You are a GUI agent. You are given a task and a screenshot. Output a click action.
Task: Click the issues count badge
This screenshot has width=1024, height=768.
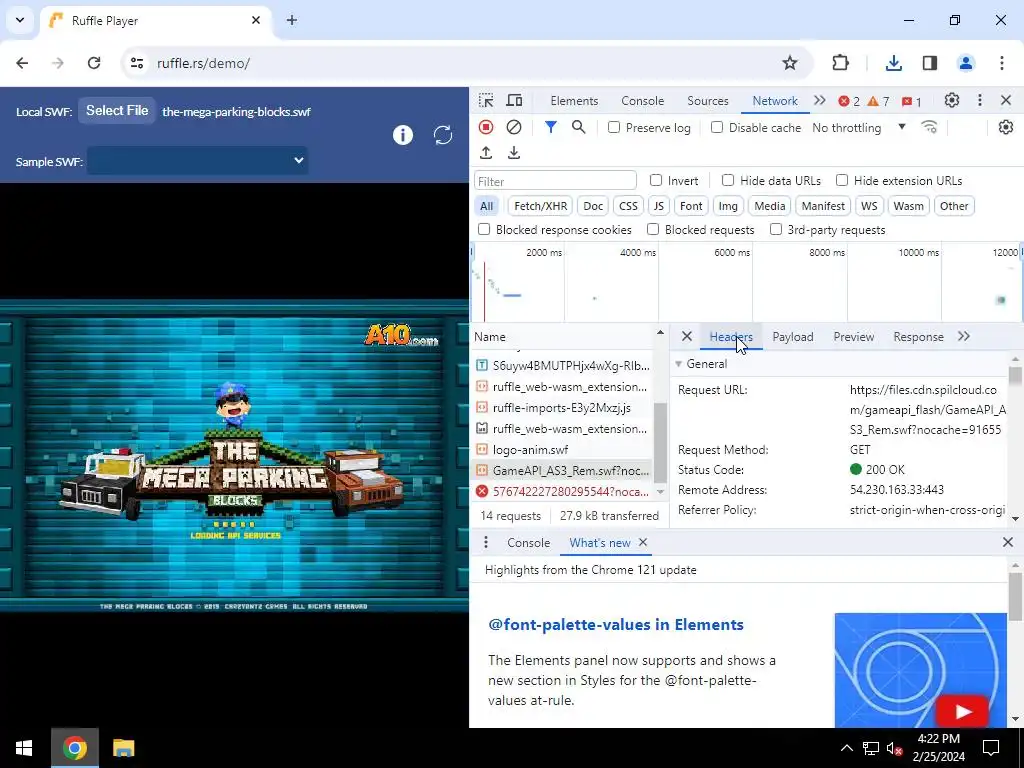pos(911,101)
